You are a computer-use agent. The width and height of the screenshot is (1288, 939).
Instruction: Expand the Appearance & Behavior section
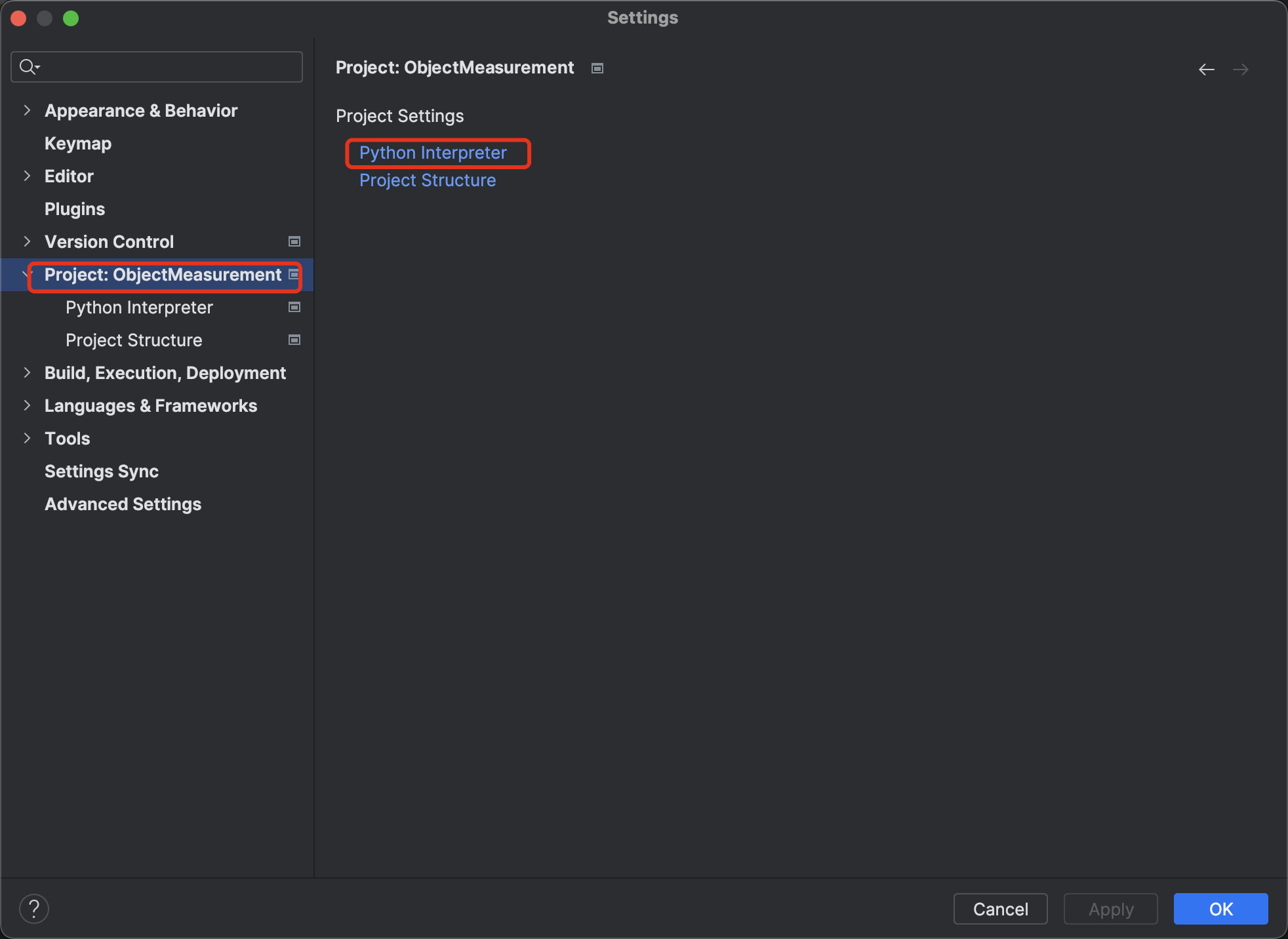27,111
